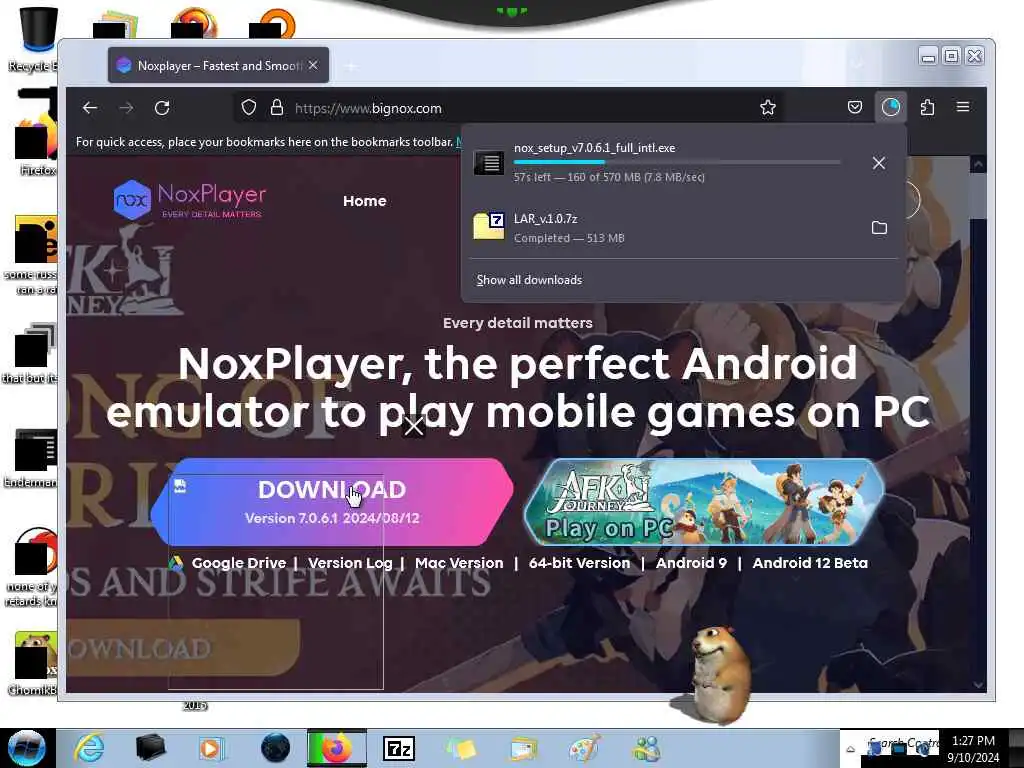
Task: Reload the page in Firefox
Action: click(162, 108)
